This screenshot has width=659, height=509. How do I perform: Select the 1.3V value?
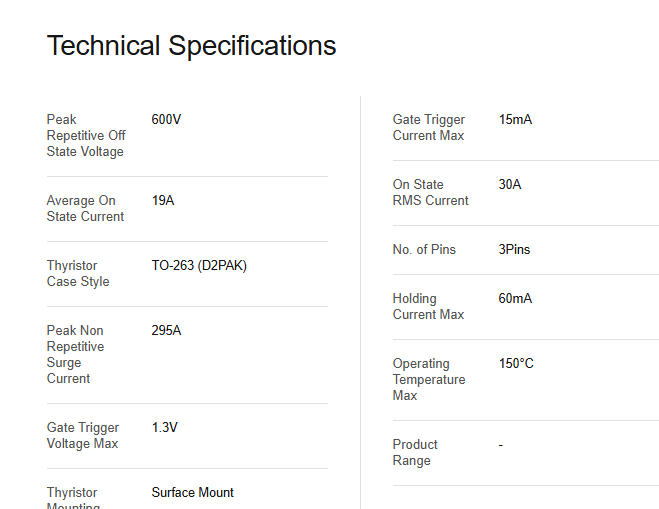(x=164, y=427)
